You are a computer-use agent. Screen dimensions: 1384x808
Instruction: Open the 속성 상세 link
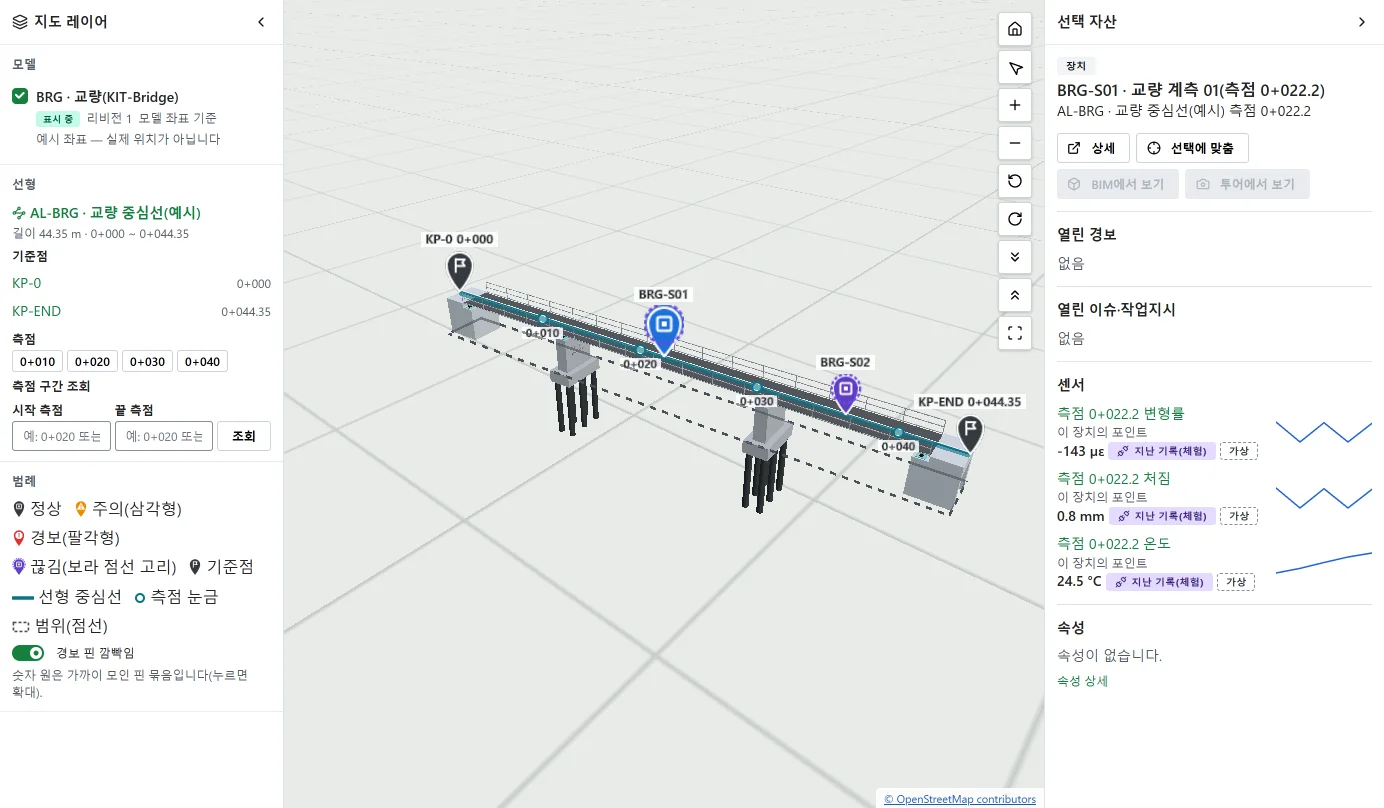(1082, 681)
